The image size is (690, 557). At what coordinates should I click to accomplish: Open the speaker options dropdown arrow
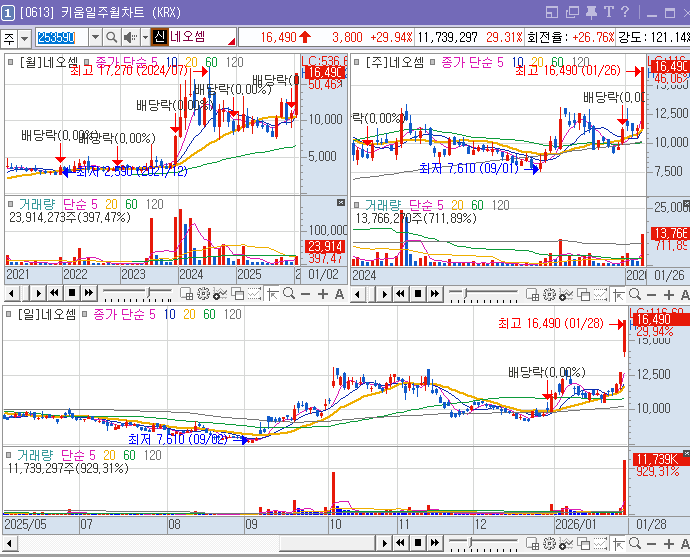tap(145, 38)
